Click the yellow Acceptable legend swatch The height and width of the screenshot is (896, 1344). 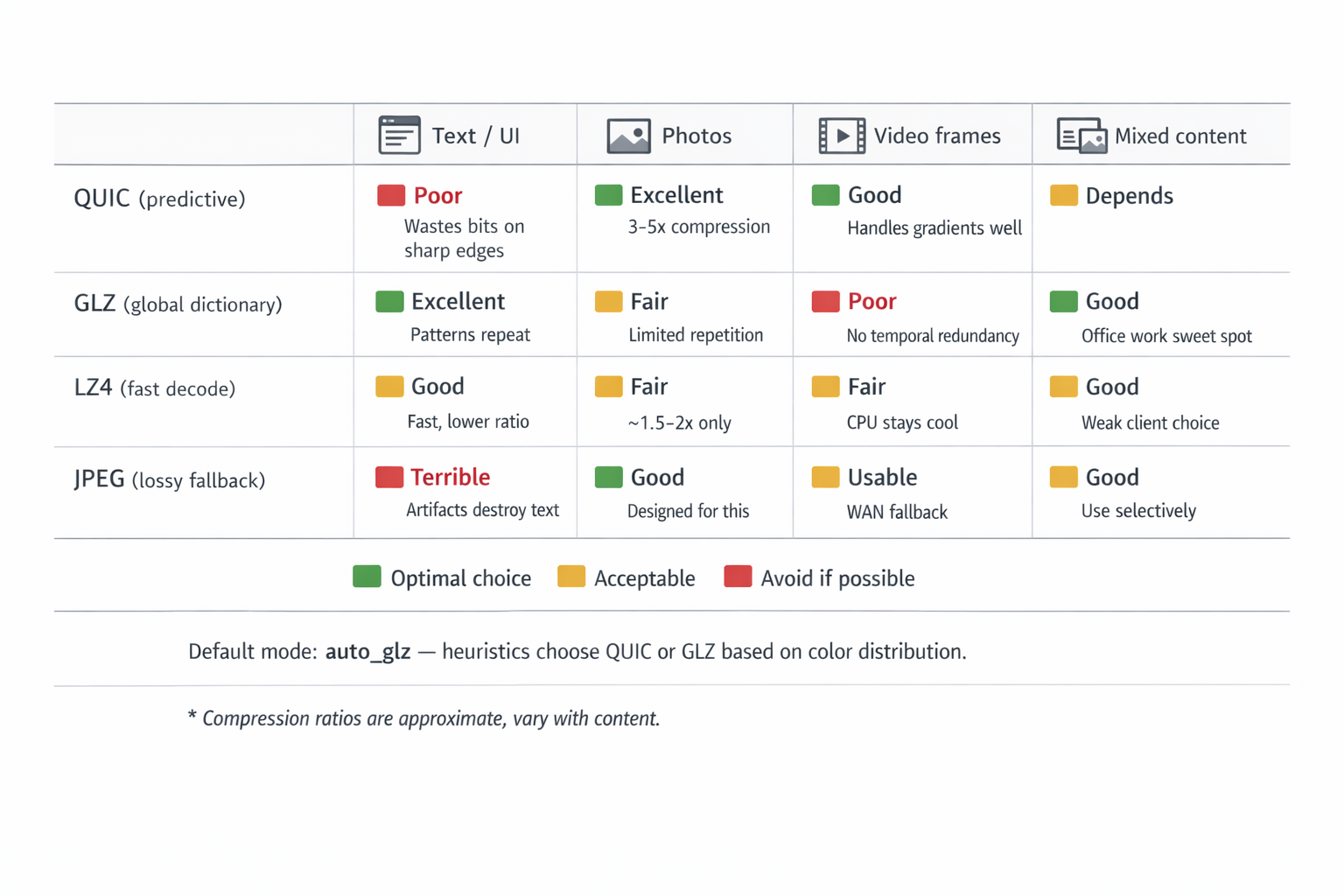point(571,577)
